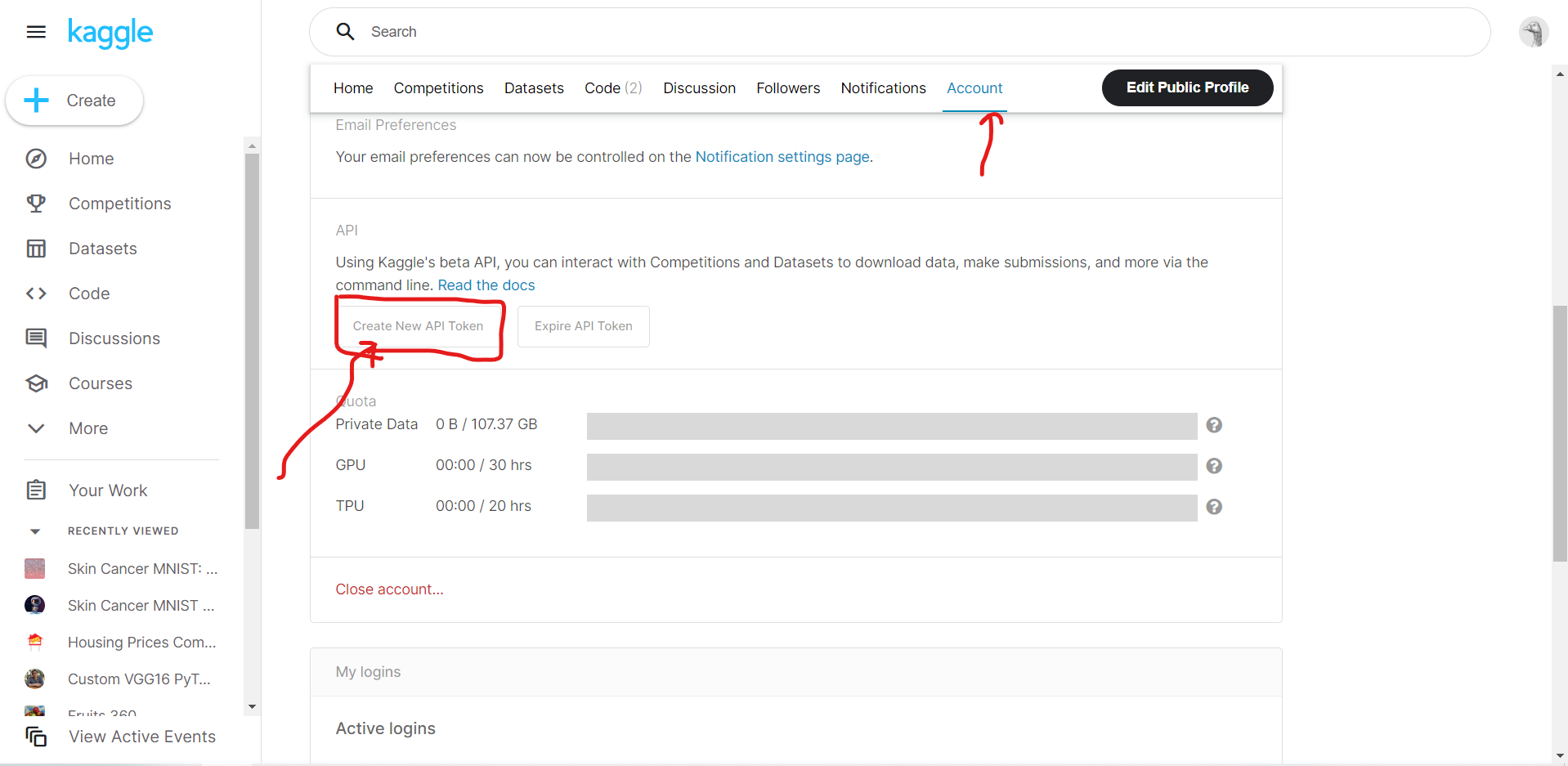Viewport: 1568px width, 766px height.
Task: Switch to the Datasets profile tab
Action: click(x=534, y=88)
